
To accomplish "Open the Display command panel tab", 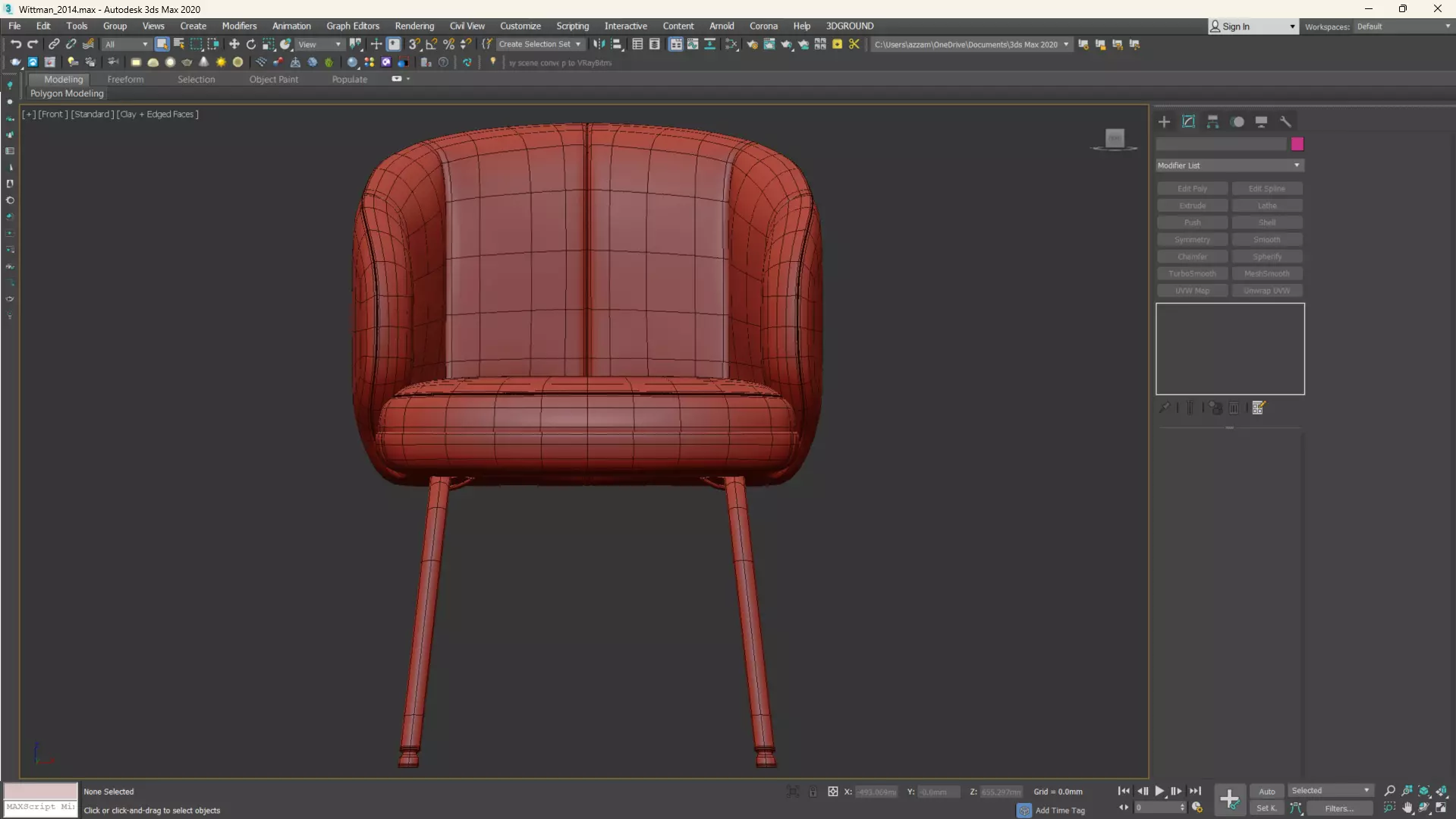I will click(1261, 121).
